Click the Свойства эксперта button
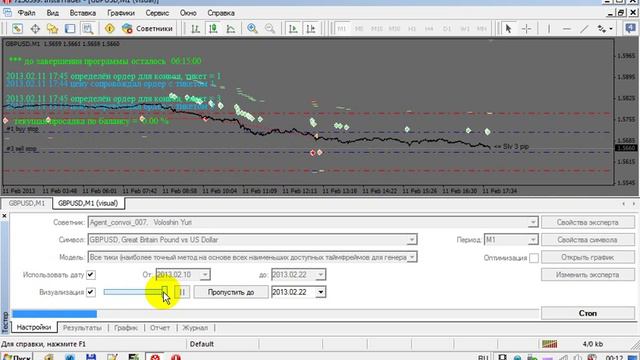Viewport: 640px width, 360px height. click(x=588, y=222)
